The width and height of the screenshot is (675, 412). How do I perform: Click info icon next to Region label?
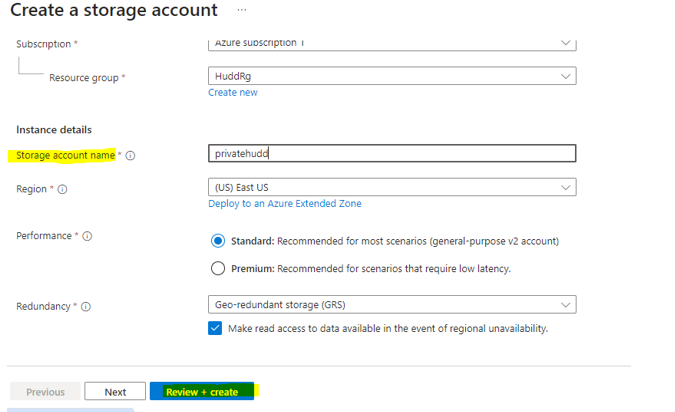click(63, 189)
